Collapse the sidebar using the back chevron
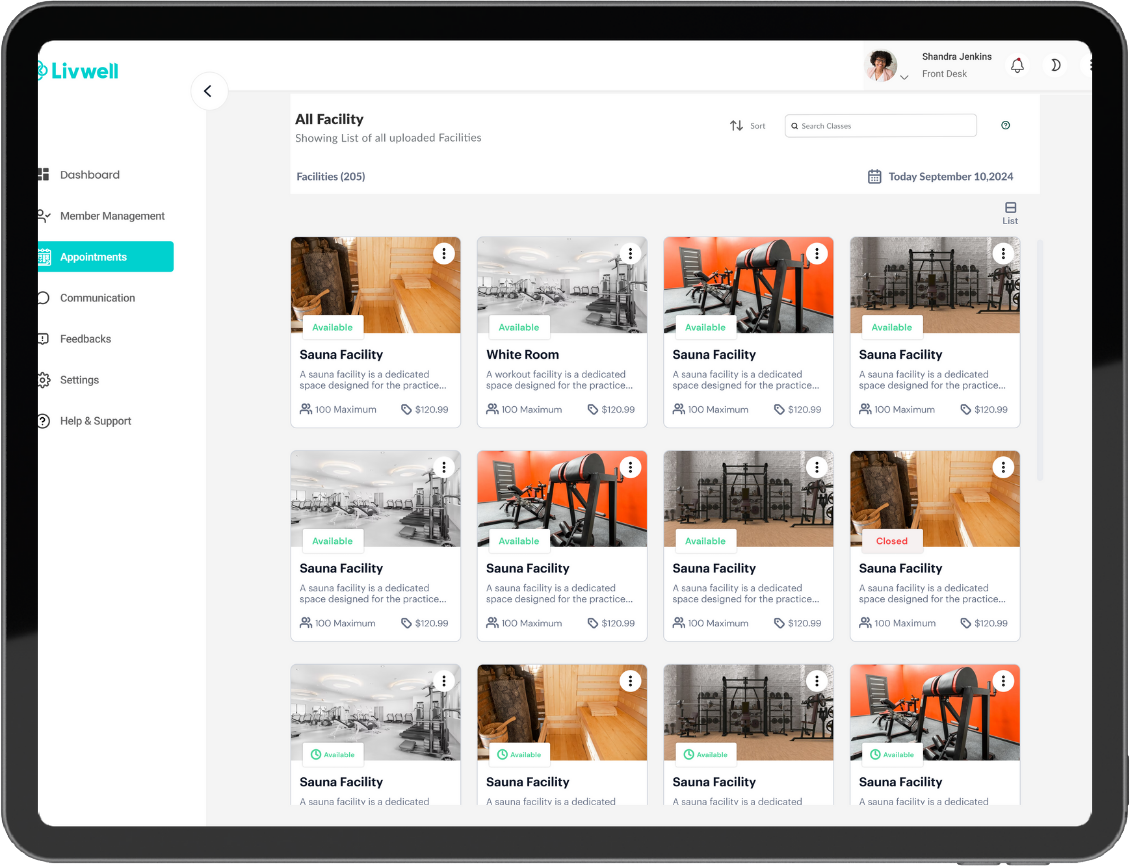The width and height of the screenshot is (1130, 866). tap(209, 90)
